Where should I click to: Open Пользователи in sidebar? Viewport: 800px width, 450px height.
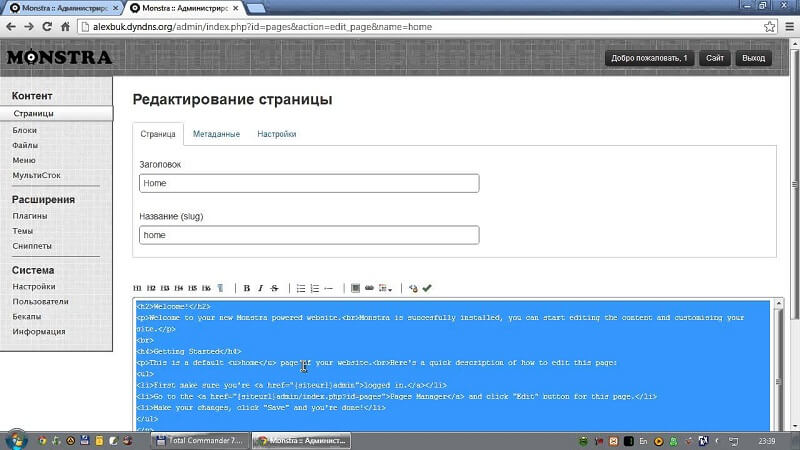40,302
